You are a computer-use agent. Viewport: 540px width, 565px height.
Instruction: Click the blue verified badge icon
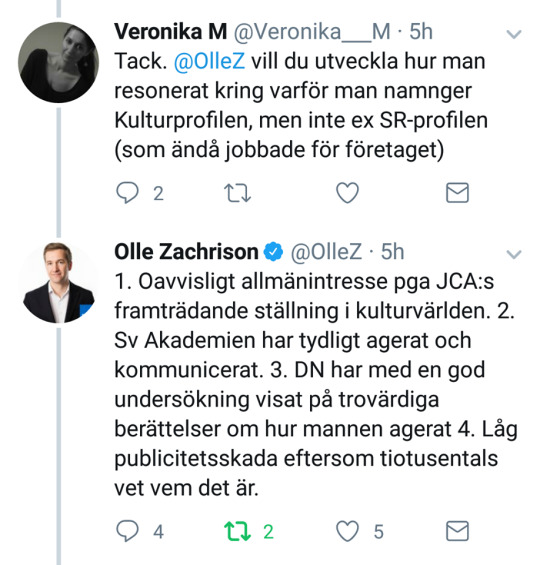[x=273, y=252]
